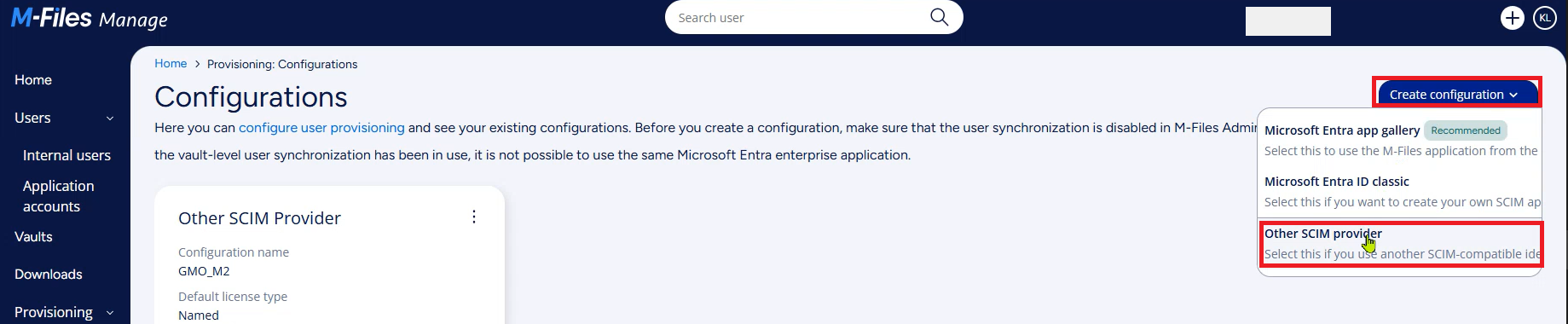Click the Default license type label
Viewport: 1568px width, 324px height.
pos(233,297)
